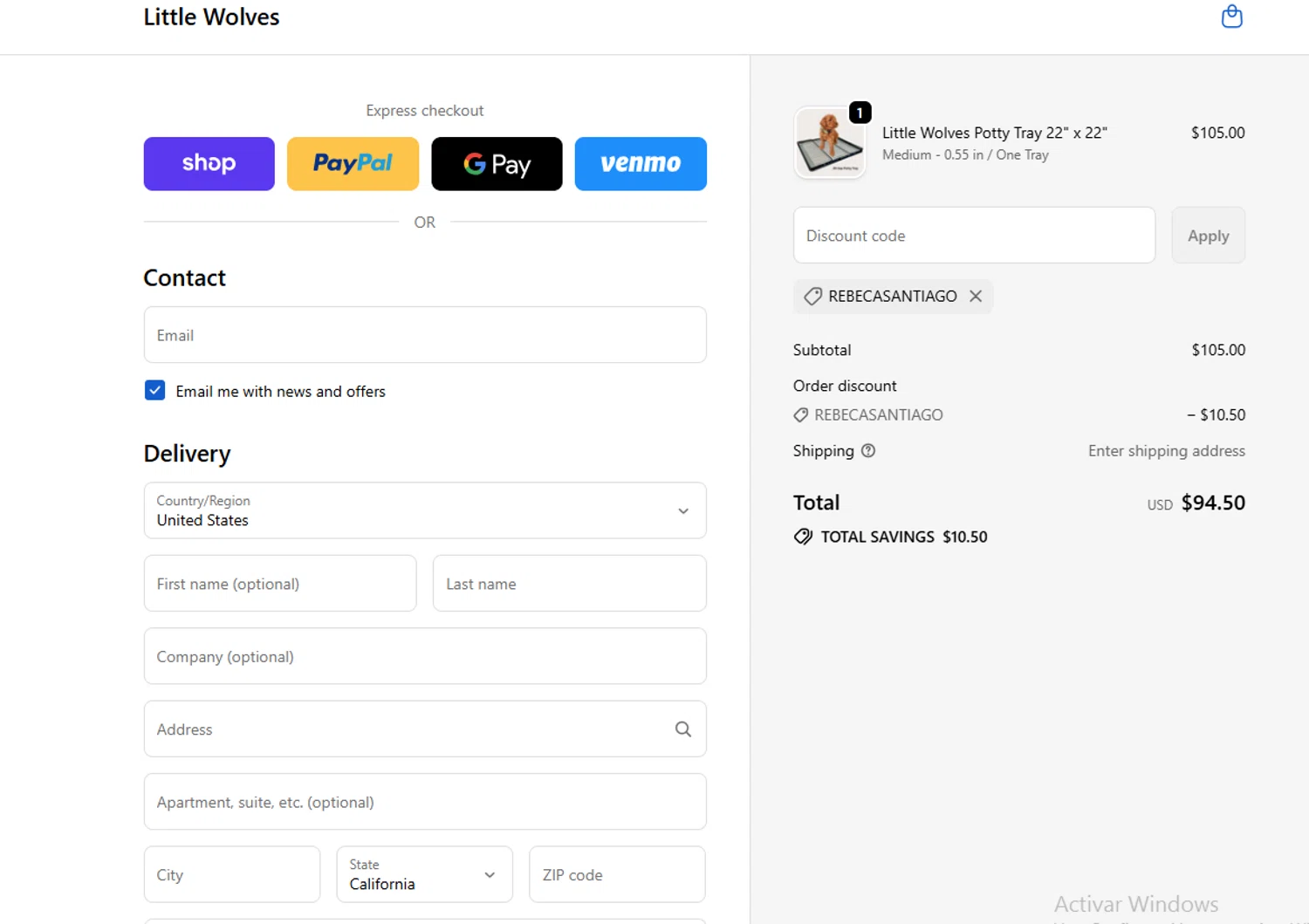Click the First name field
The image size is (1309, 924).
click(x=280, y=583)
